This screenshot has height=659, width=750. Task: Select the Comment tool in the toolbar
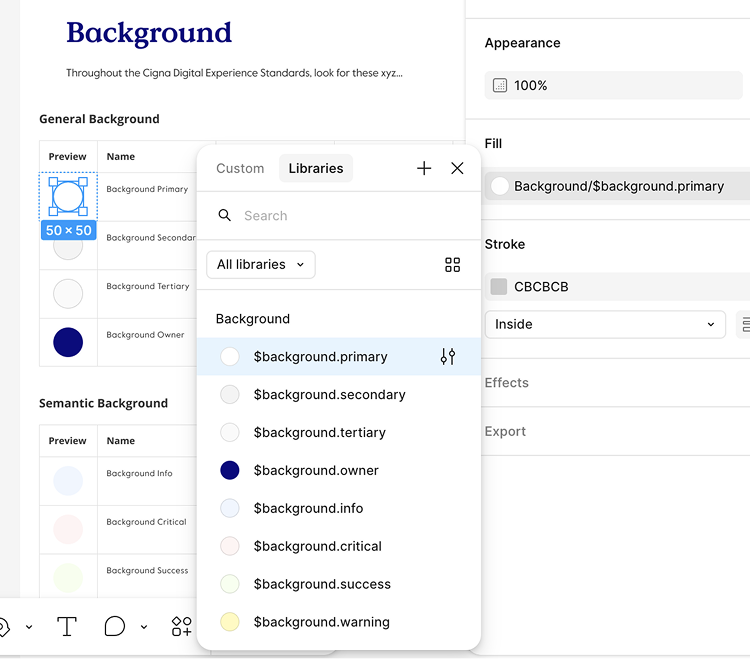115,627
